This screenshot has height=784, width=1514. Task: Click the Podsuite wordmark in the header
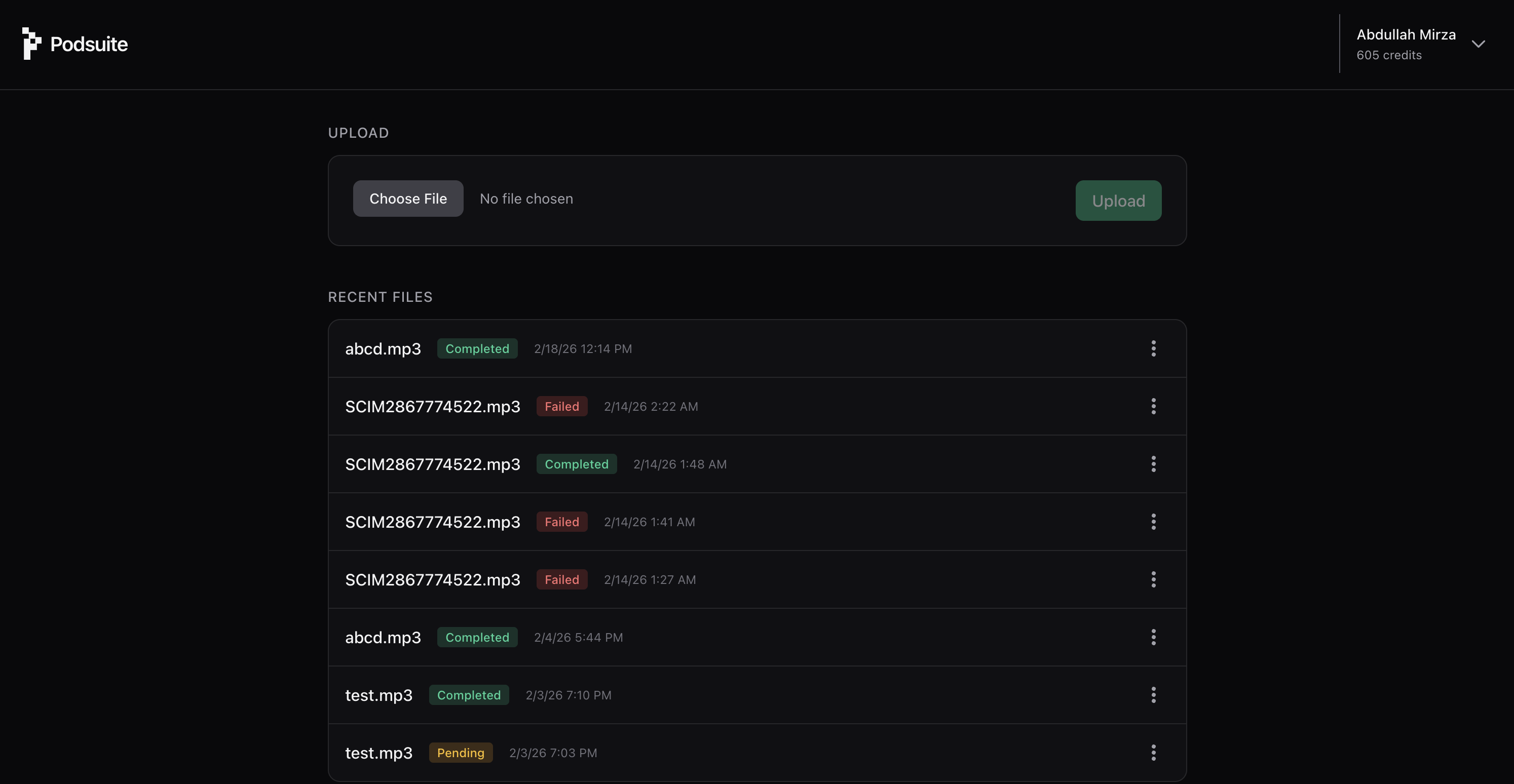(89, 43)
